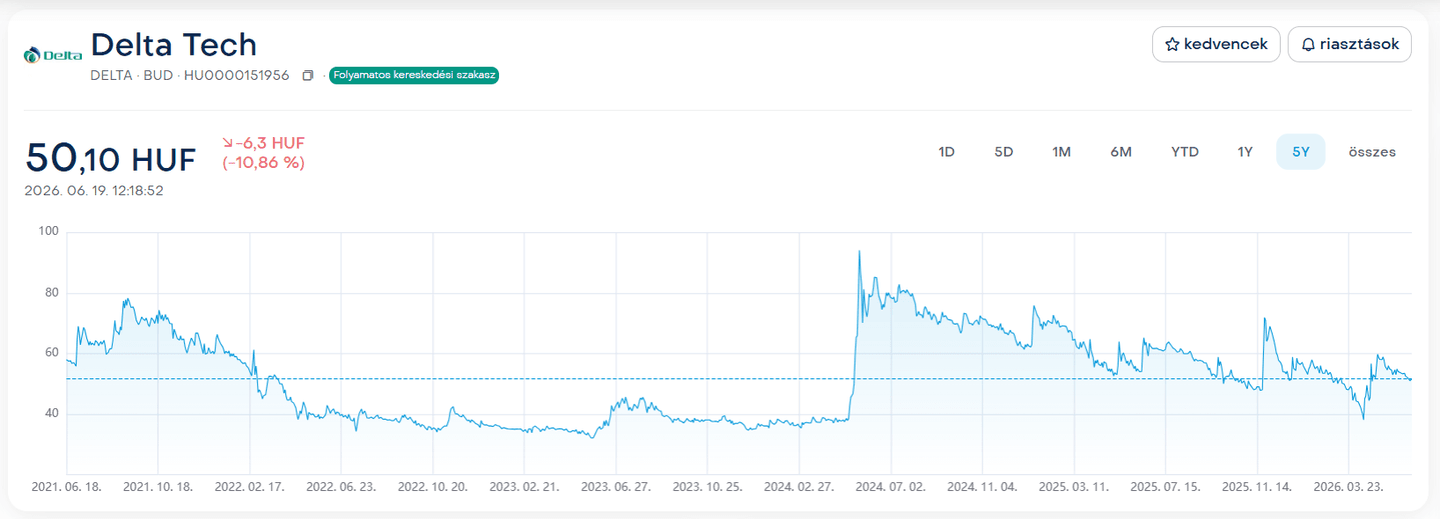Click the 2025. 03. 11. date label
1440x519 pixels.
[1074, 487]
